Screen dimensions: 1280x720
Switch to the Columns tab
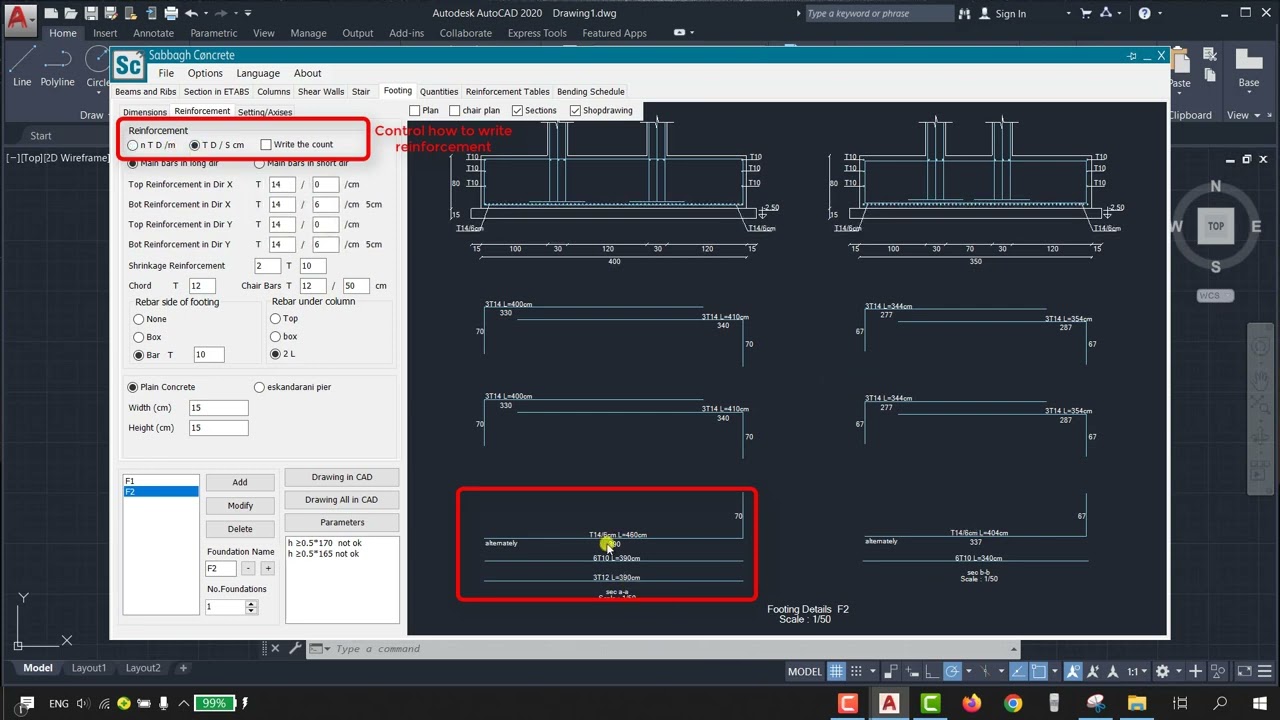pyautogui.click(x=274, y=92)
